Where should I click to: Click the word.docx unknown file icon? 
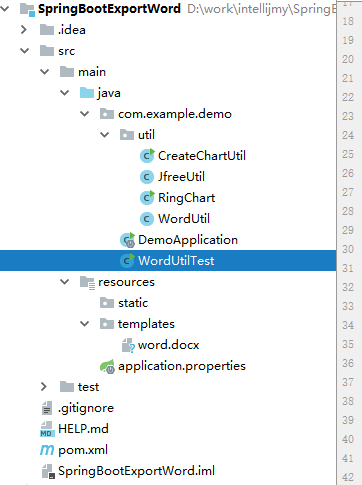pos(128,345)
